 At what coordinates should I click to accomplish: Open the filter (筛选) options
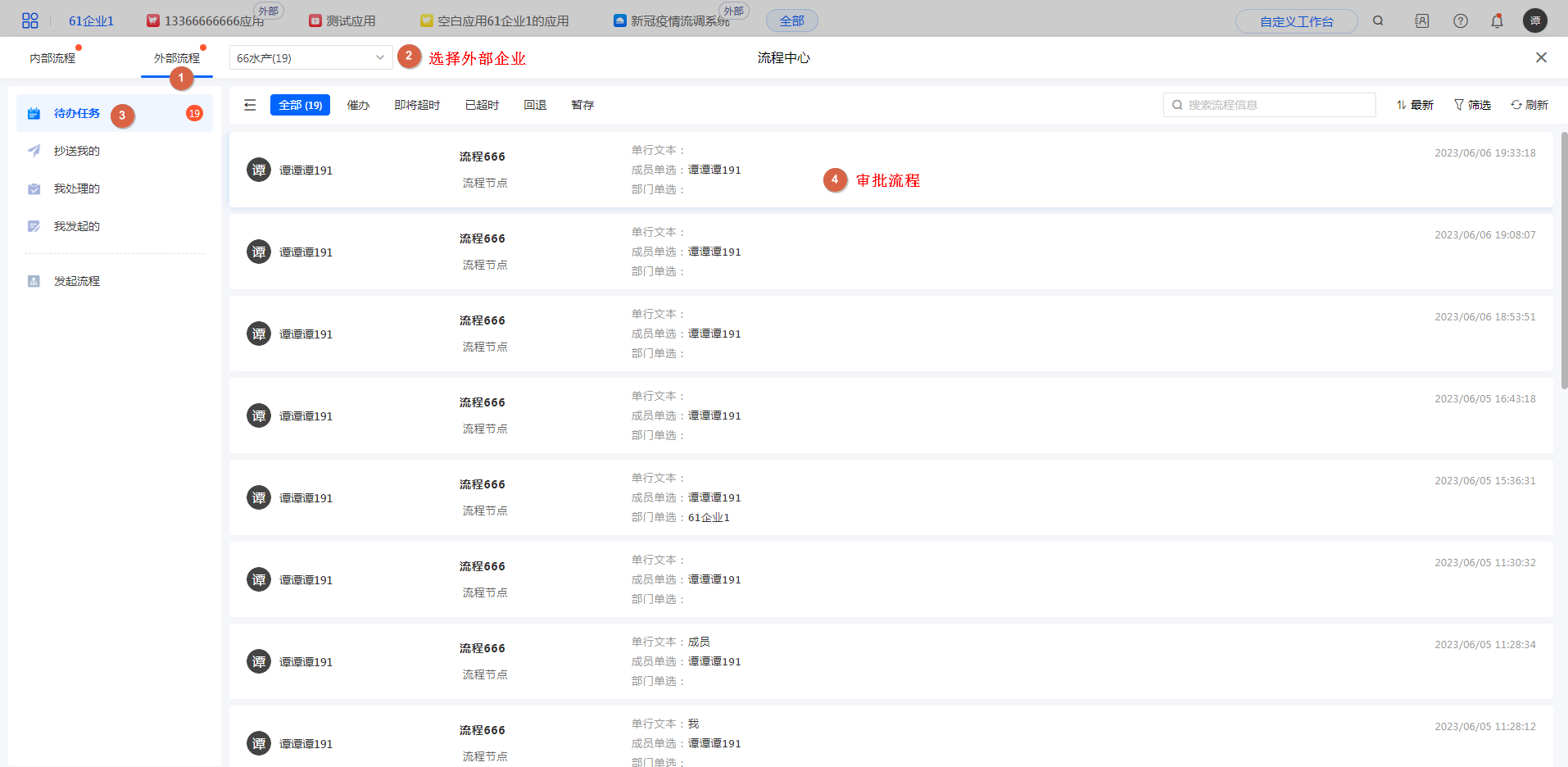[x=1472, y=105]
